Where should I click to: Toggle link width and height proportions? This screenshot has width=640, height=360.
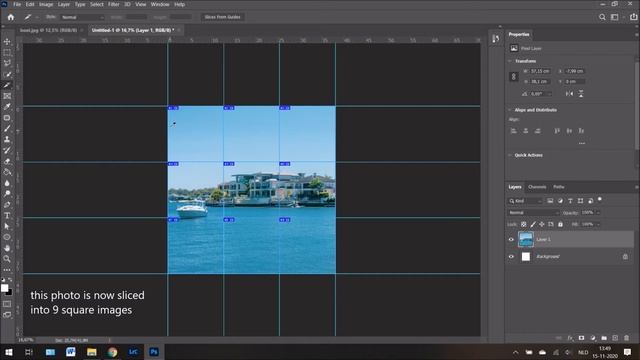[514, 76]
